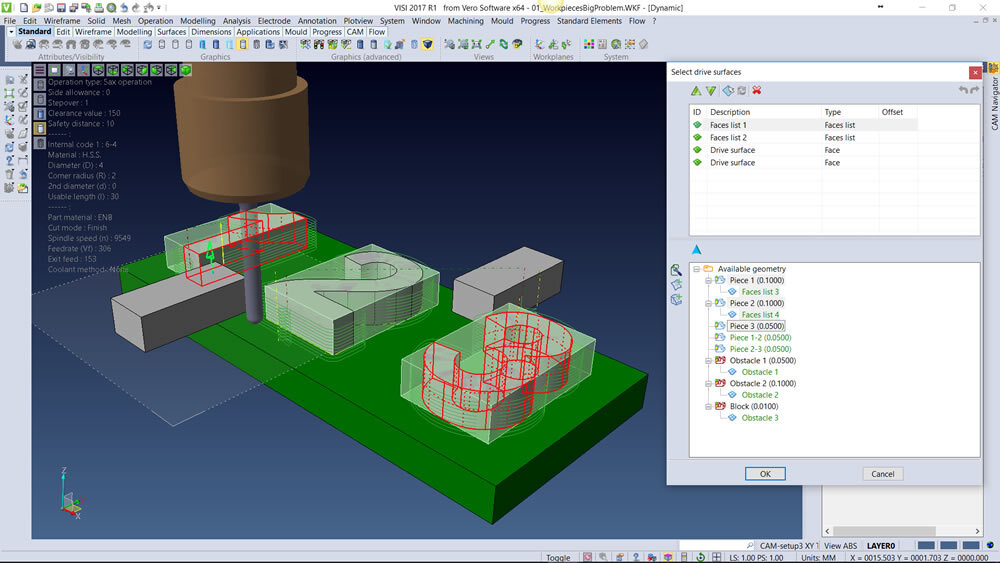This screenshot has width=1000, height=563.
Task: Click the green rotate icon in the status bar
Action: (x=700, y=557)
